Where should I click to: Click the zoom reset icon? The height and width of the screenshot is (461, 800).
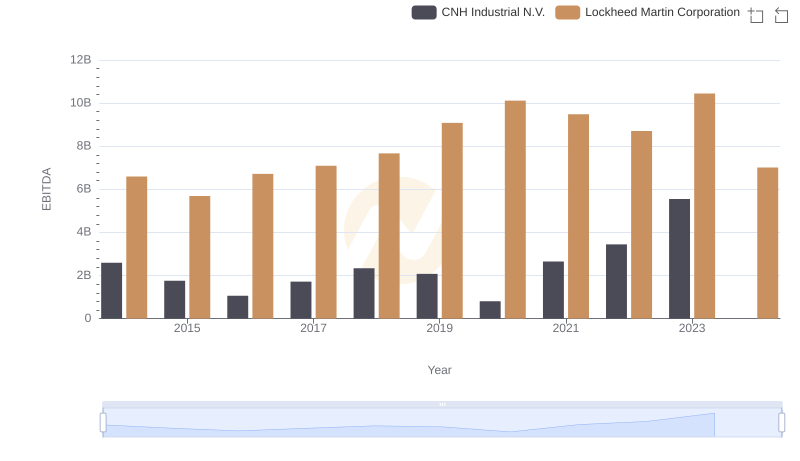[x=781, y=15]
